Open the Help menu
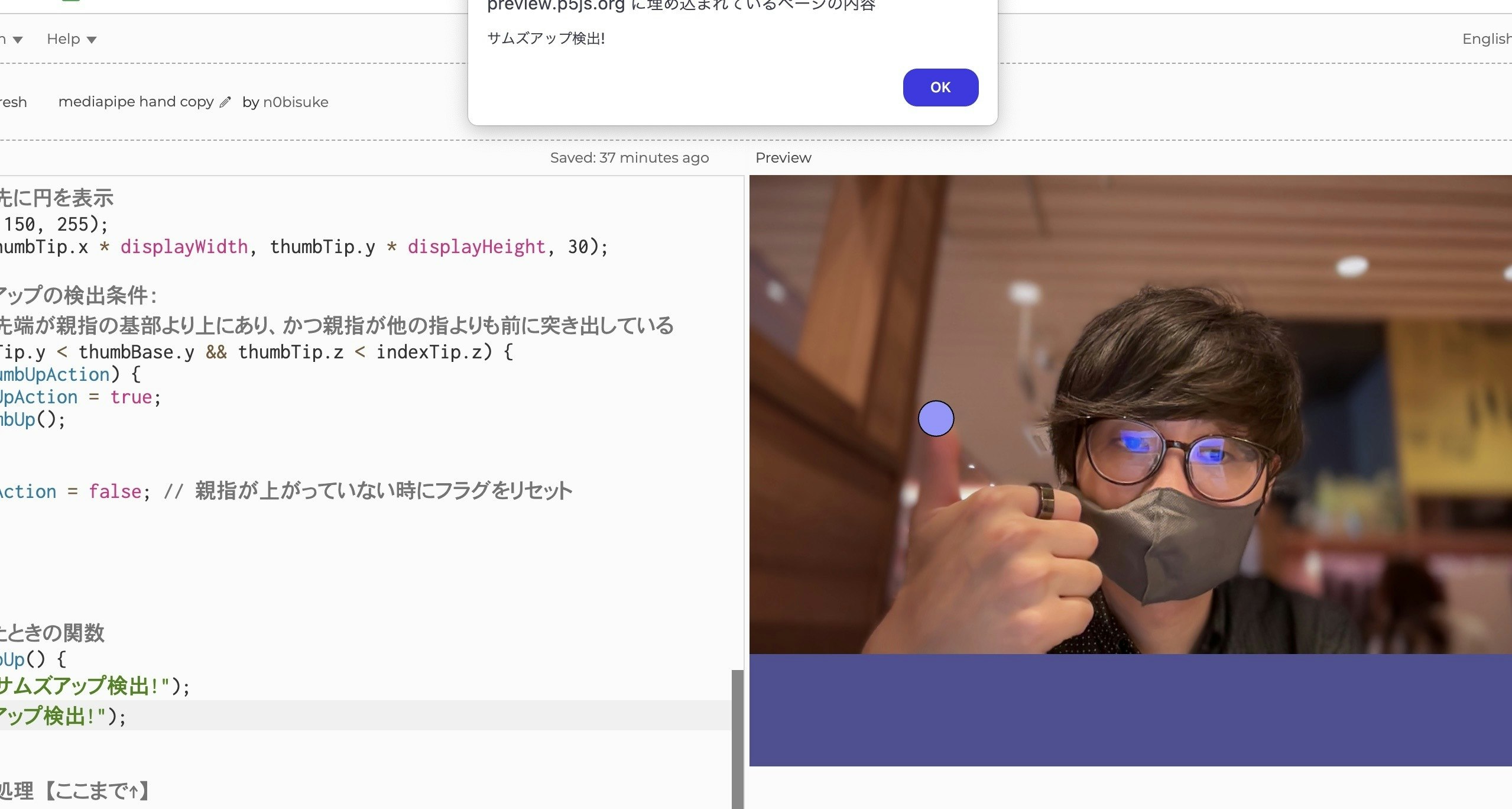The height and width of the screenshot is (809, 1512). (x=63, y=39)
